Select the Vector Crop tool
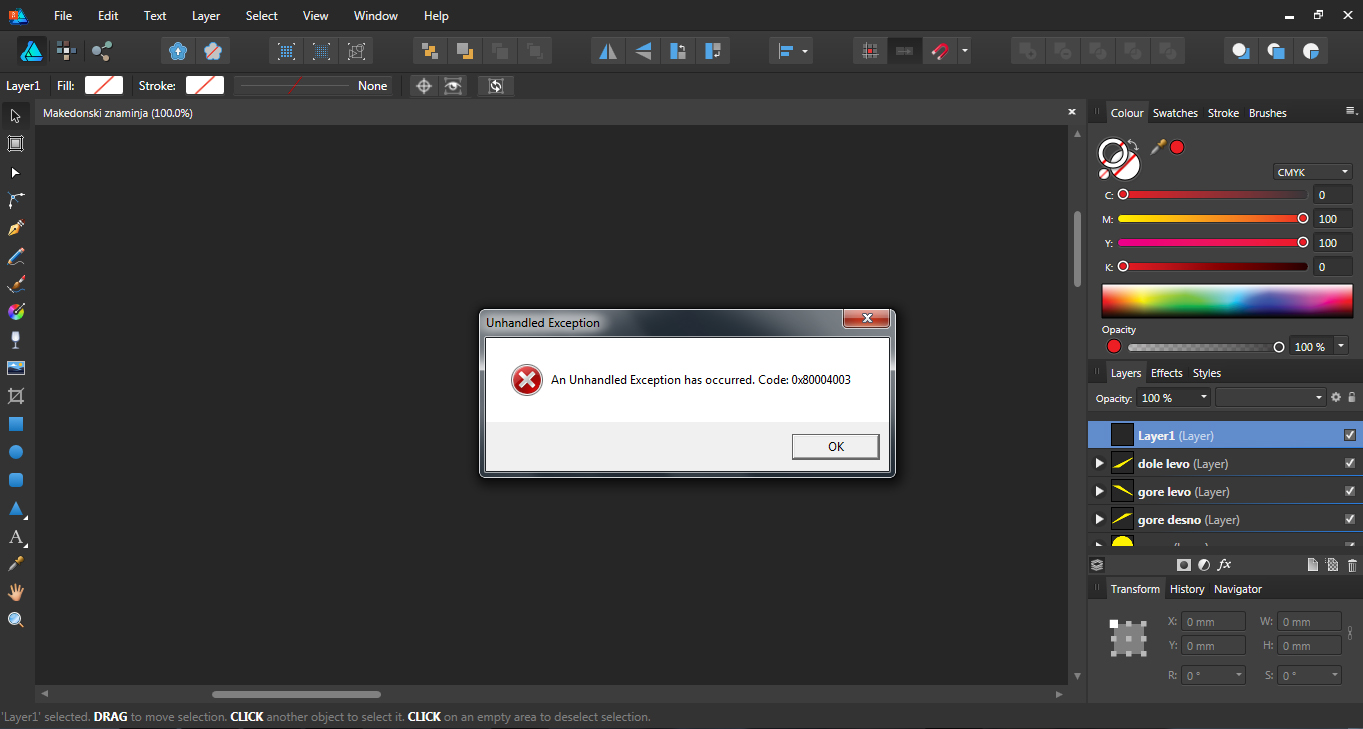Screen dimensions: 1363x729 pos(15,396)
